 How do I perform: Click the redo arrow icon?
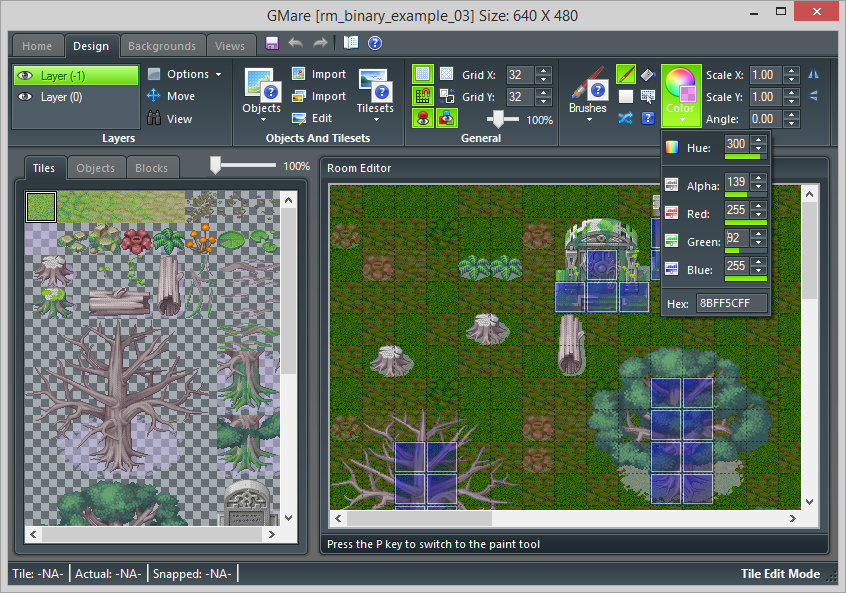coord(320,43)
